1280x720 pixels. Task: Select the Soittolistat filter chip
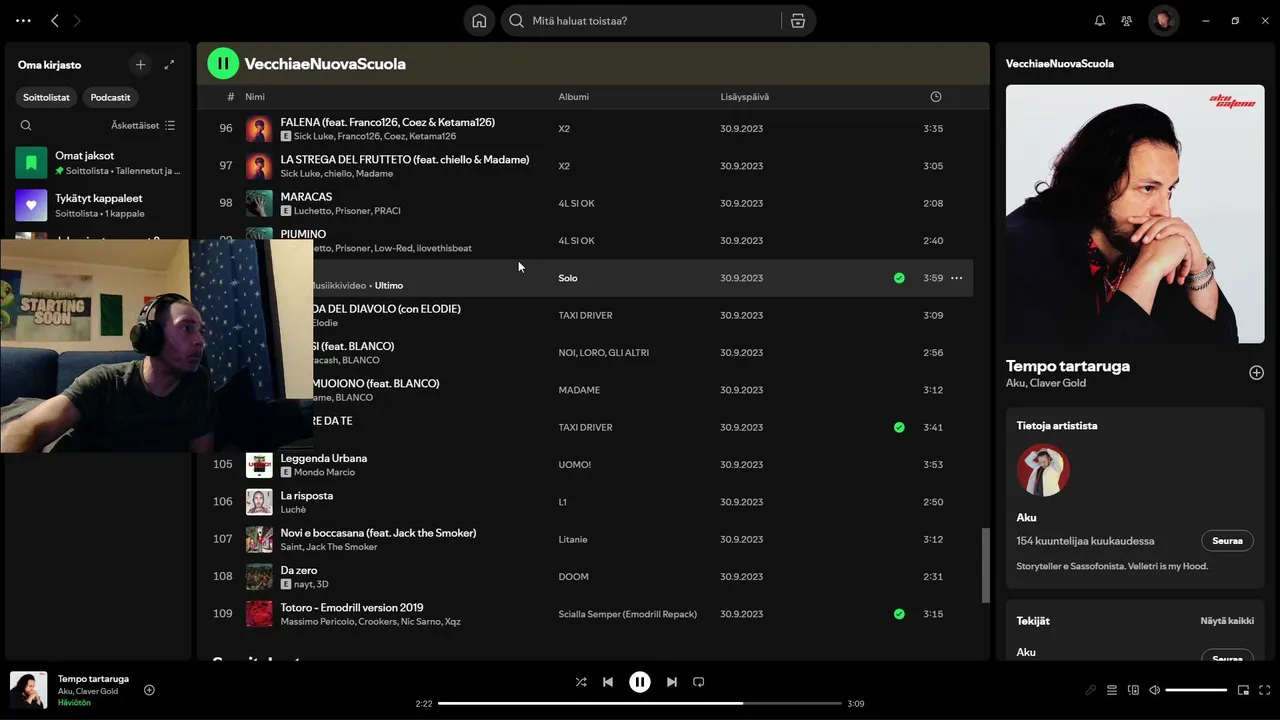click(x=47, y=97)
